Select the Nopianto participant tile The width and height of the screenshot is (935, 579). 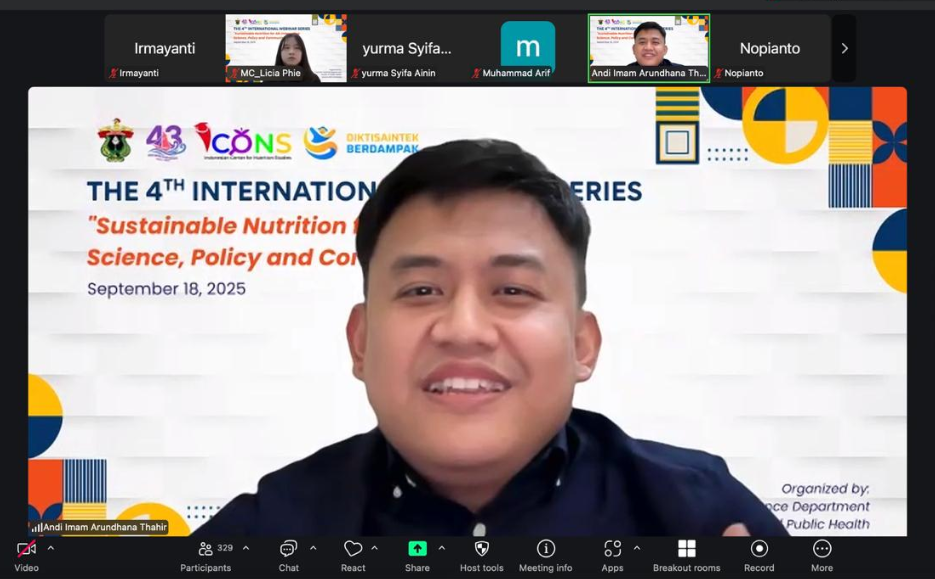click(x=771, y=47)
